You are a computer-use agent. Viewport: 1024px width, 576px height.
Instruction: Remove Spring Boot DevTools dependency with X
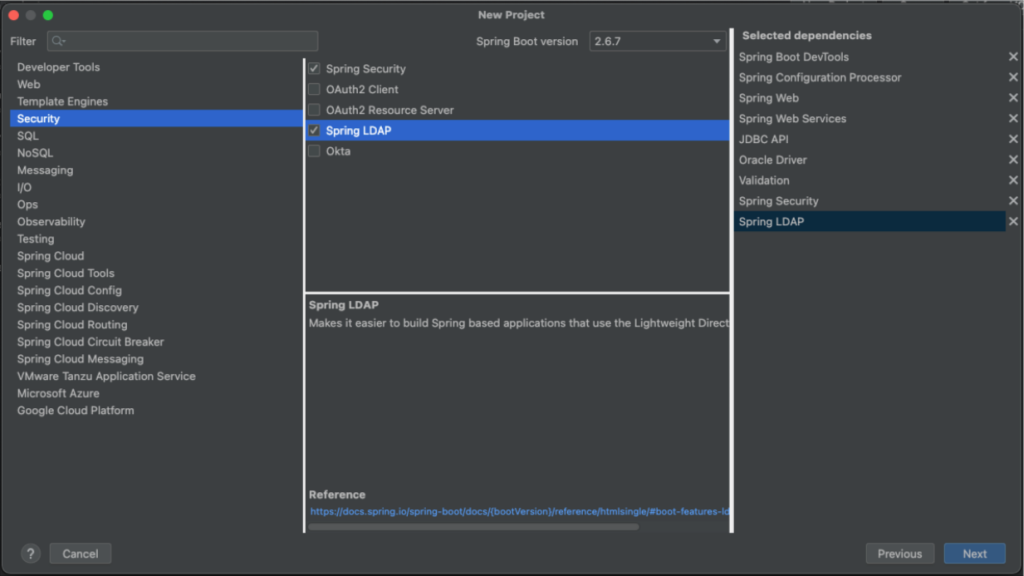point(1013,57)
